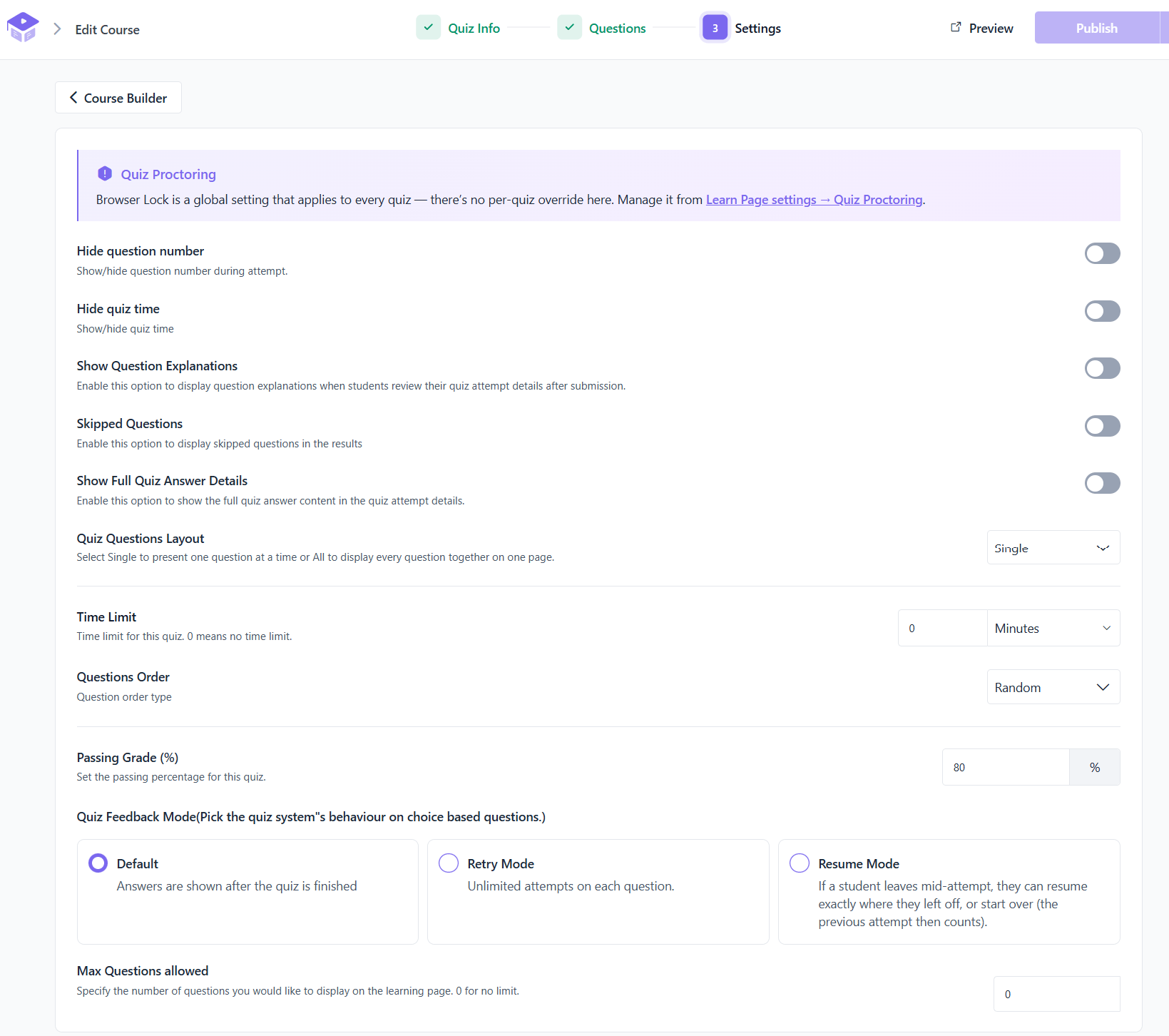Open Quiz Questions Layout Single dropdown

click(x=1053, y=548)
